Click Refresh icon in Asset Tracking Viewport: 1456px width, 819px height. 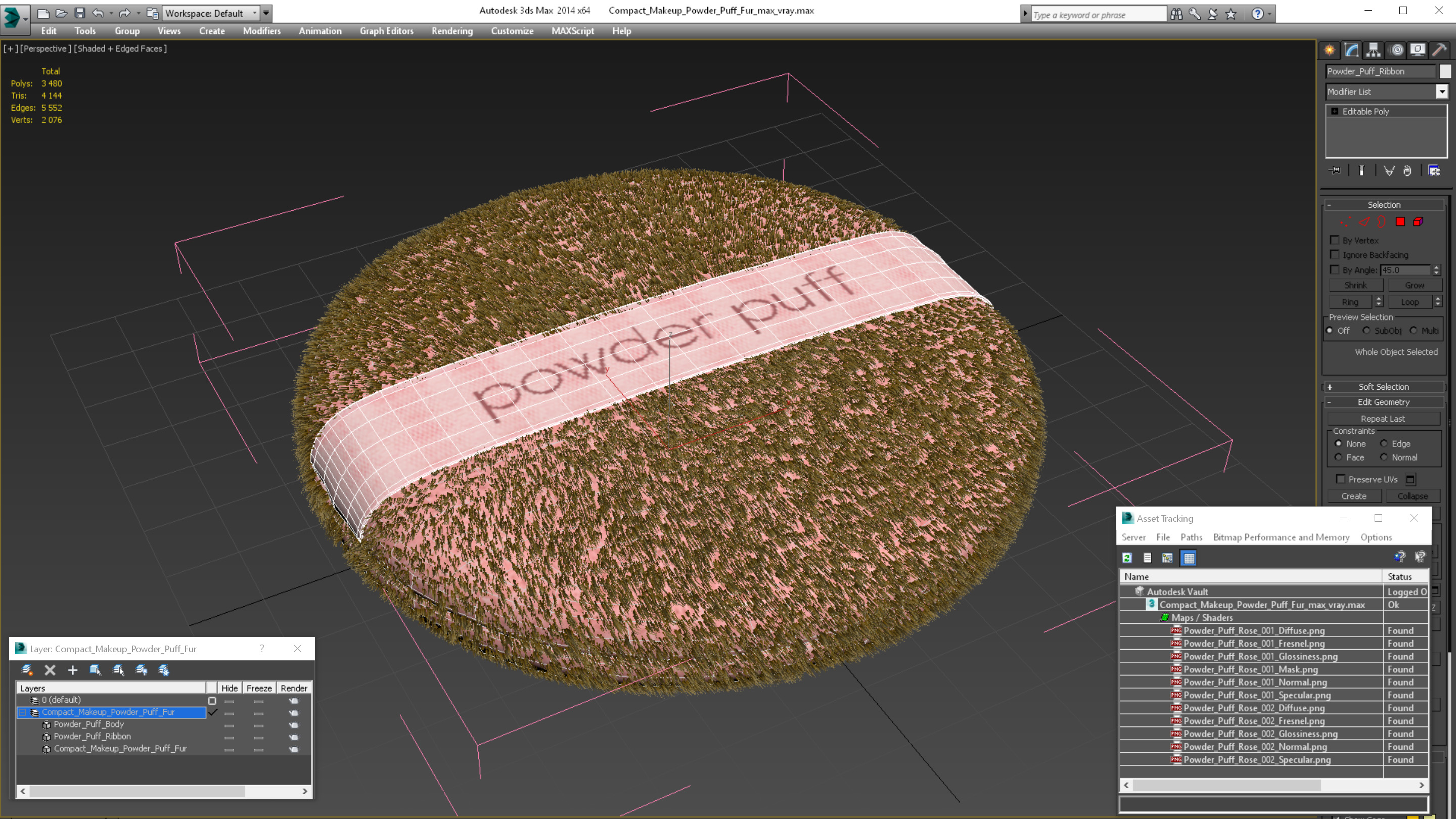click(1127, 558)
